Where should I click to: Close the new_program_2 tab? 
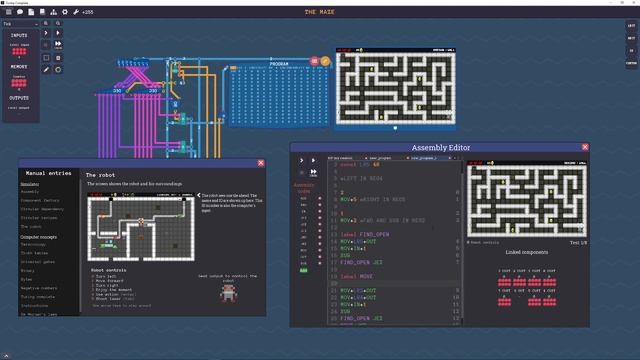tap(450, 158)
